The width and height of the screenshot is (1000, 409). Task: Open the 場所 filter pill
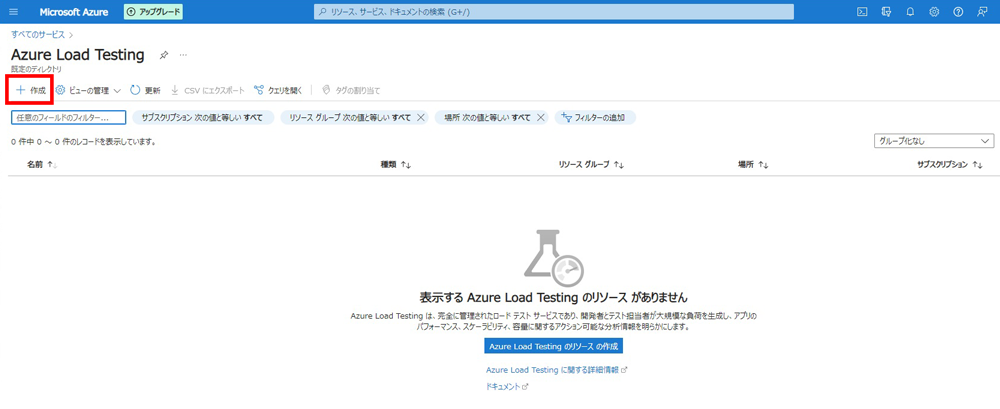tap(487, 117)
